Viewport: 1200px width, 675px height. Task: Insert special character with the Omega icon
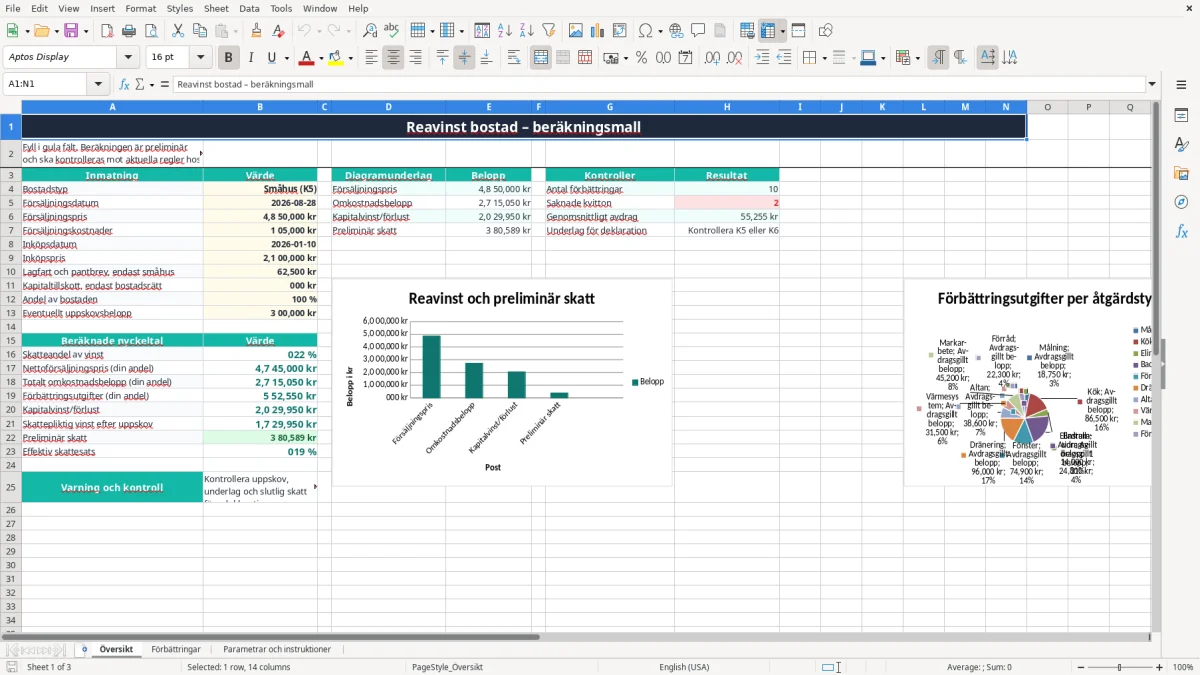click(x=645, y=31)
